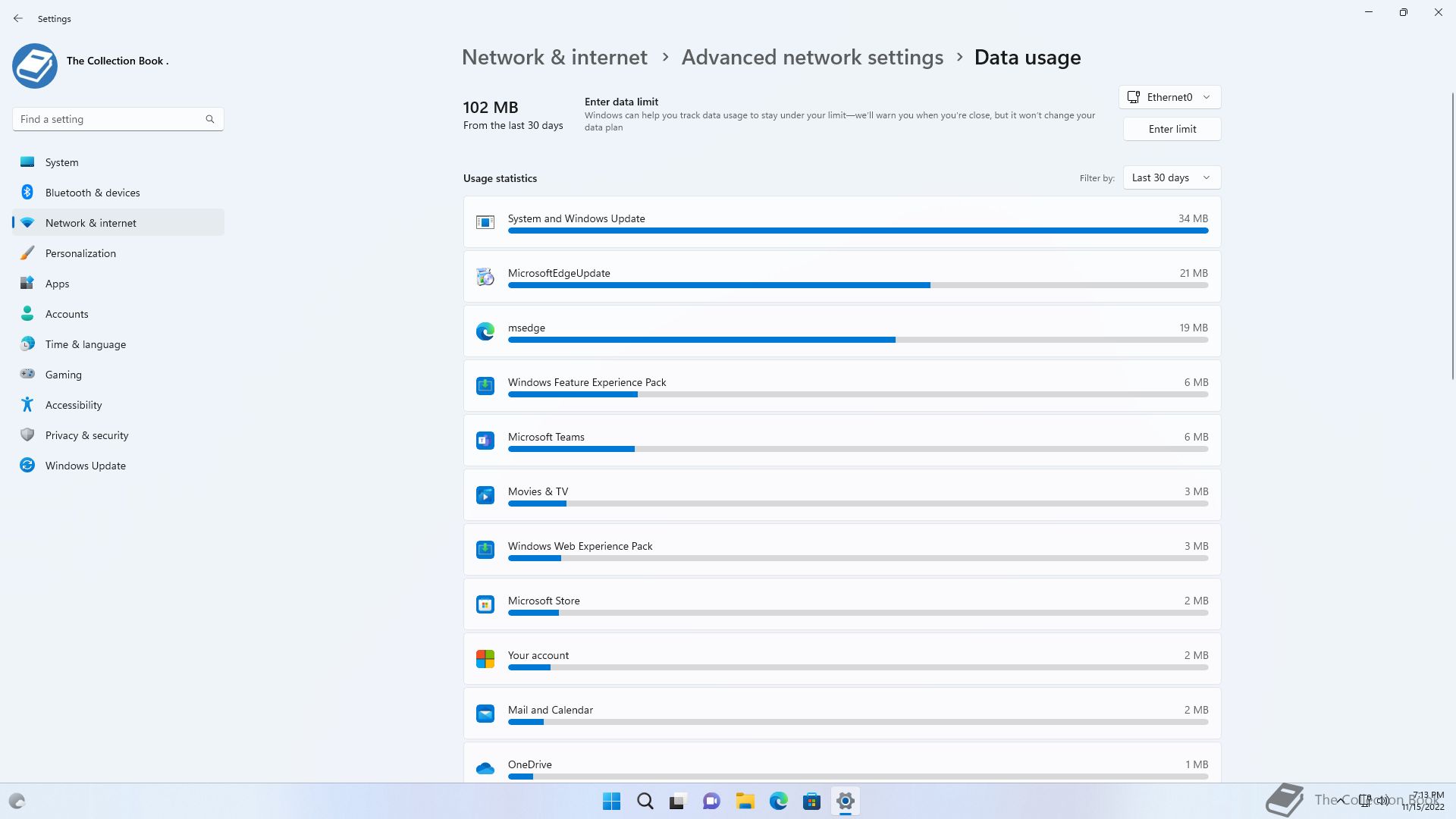Open Chat from the taskbar
1456x819 pixels.
tap(711, 802)
